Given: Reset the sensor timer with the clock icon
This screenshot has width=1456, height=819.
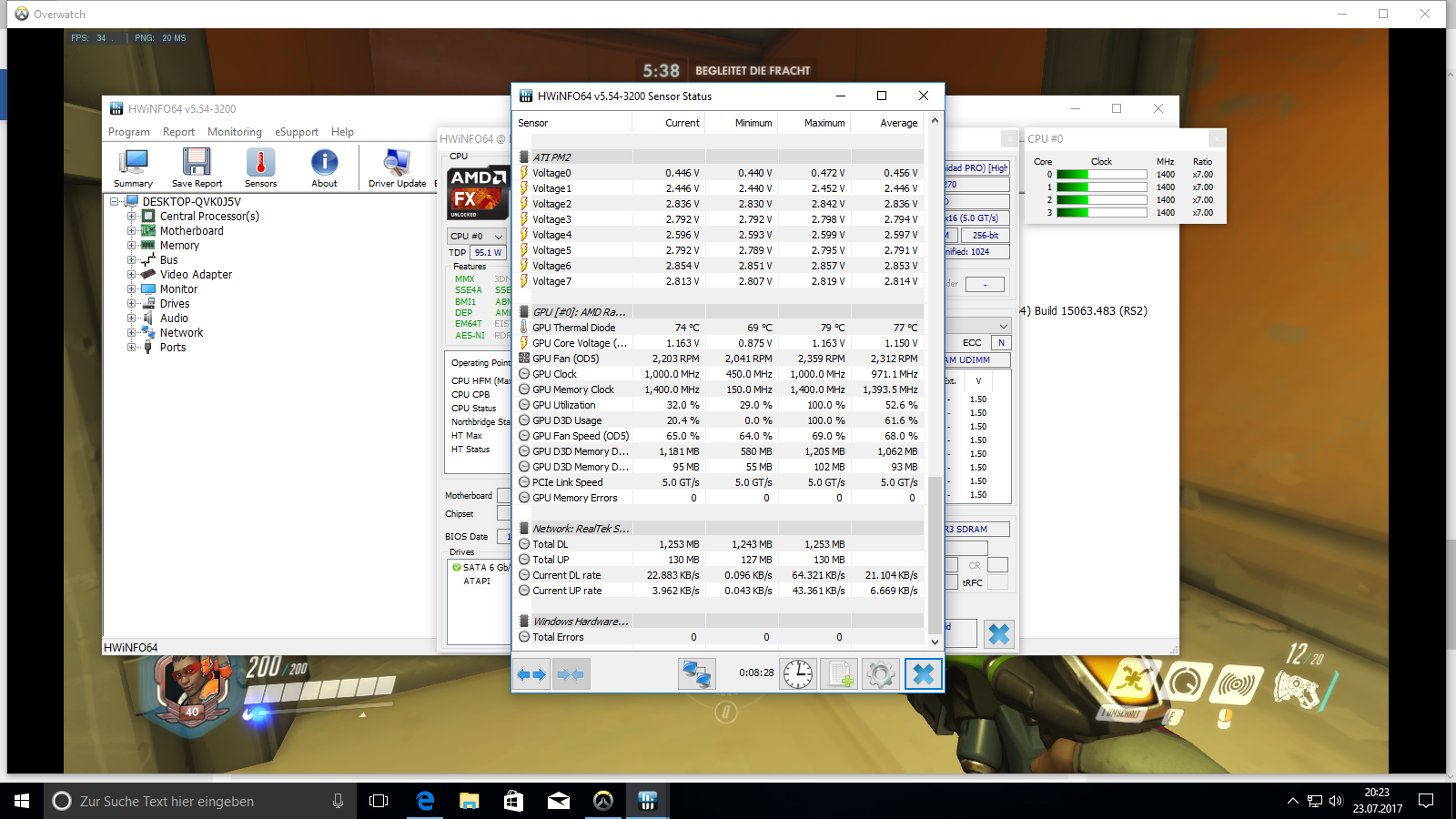Looking at the screenshot, I should tap(798, 674).
